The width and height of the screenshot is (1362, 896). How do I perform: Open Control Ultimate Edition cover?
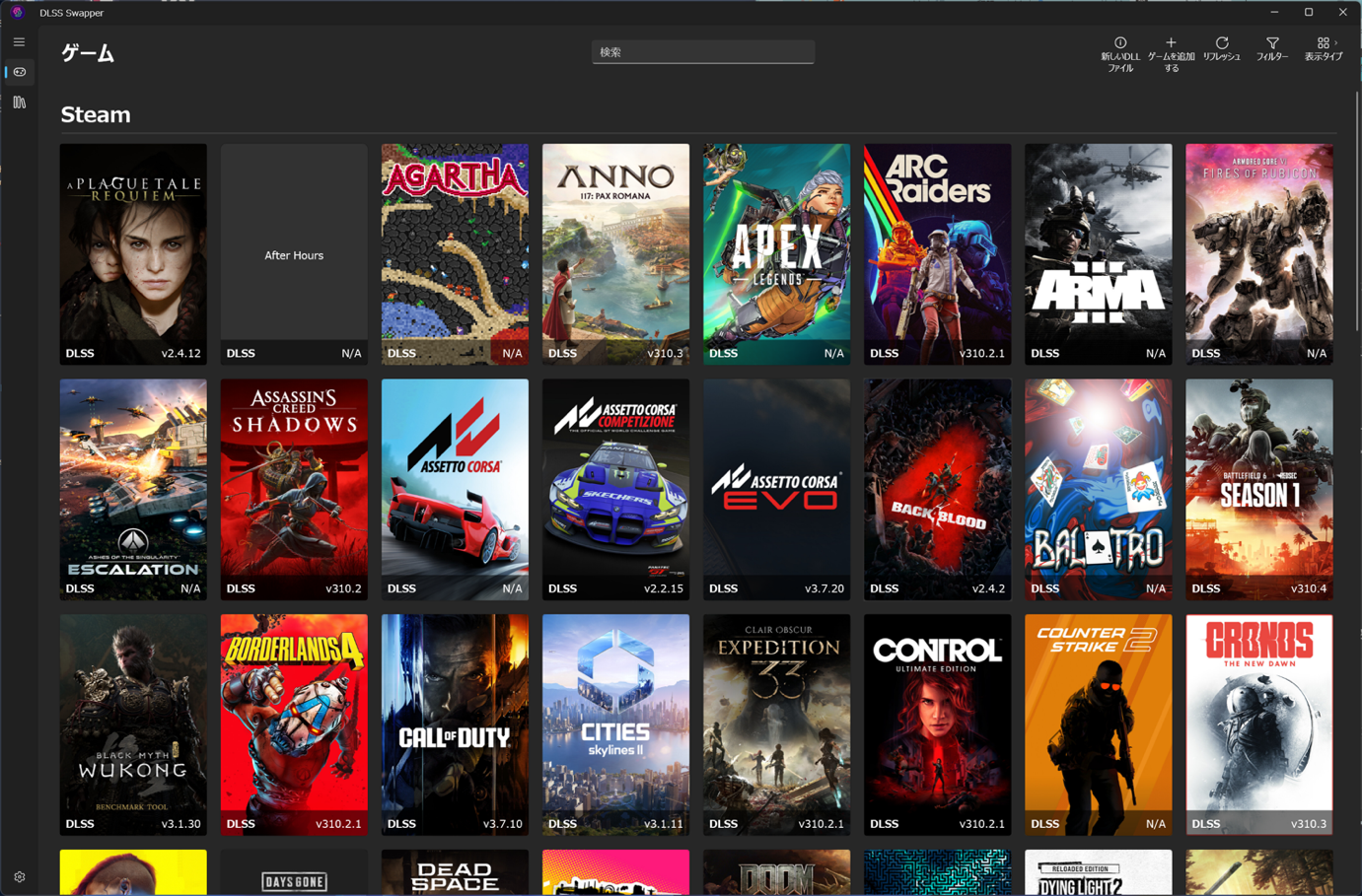tap(937, 725)
